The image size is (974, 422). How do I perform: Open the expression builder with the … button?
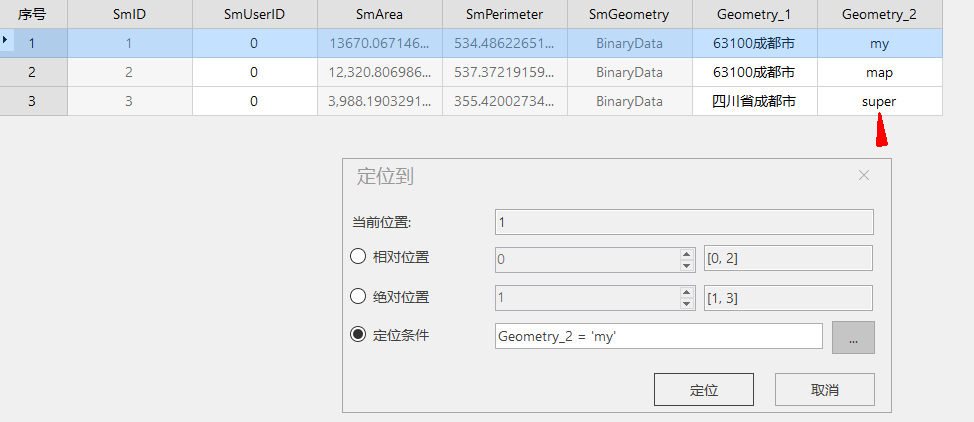point(853,337)
